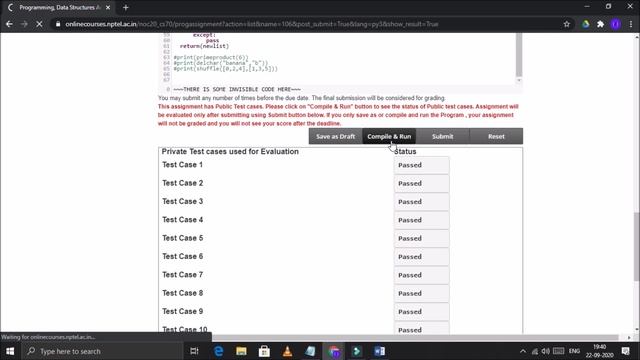Click Passed status for Test Case 5
The width and height of the screenshot is (640, 360).
[422, 239]
